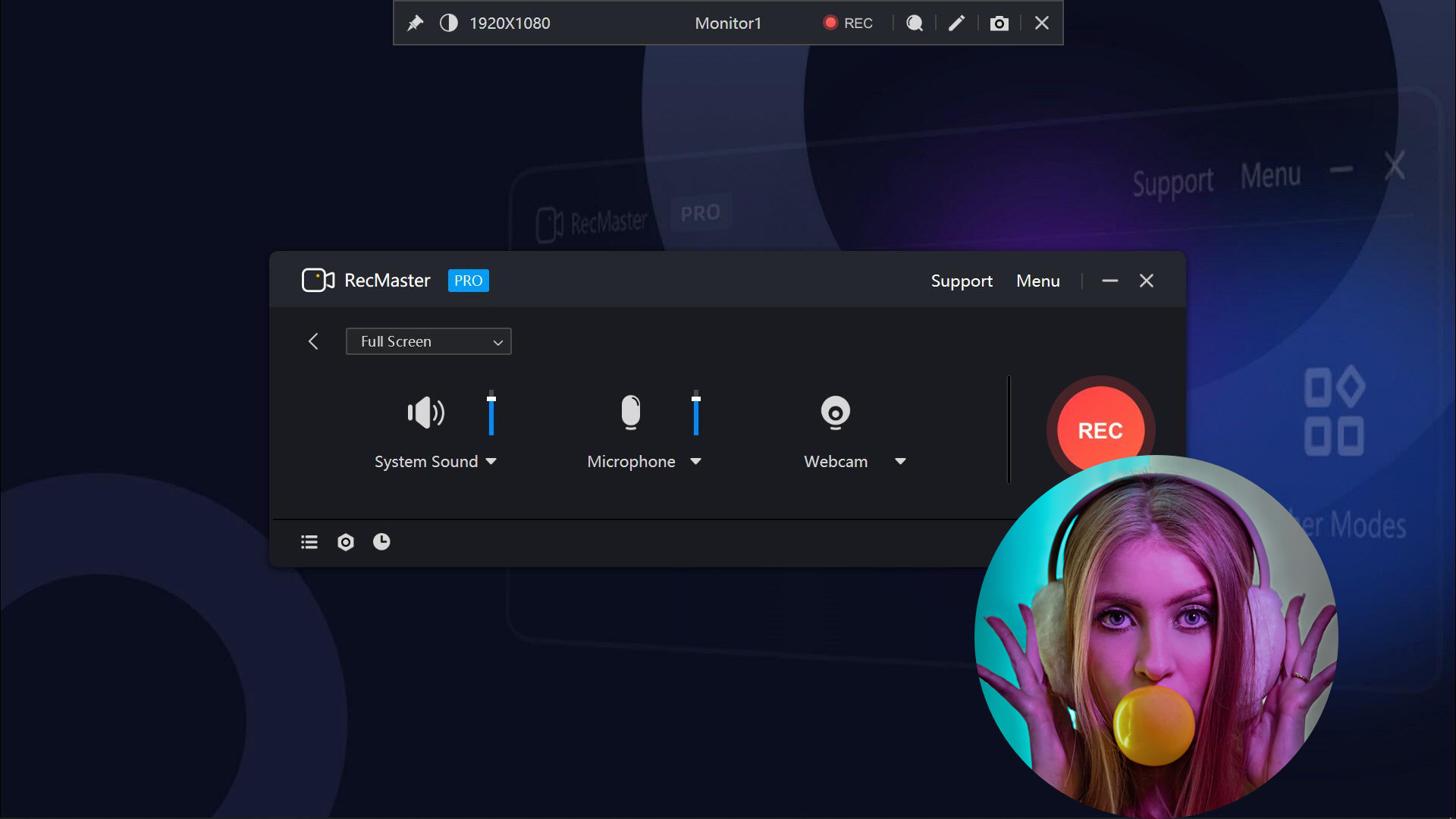Open settings via the hexagon icon
Viewport: 1456px width, 819px height.
point(345,541)
